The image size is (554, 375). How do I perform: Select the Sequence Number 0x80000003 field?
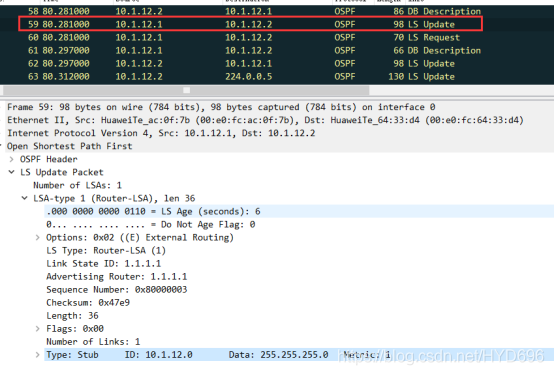pyautogui.click(x=117, y=290)
